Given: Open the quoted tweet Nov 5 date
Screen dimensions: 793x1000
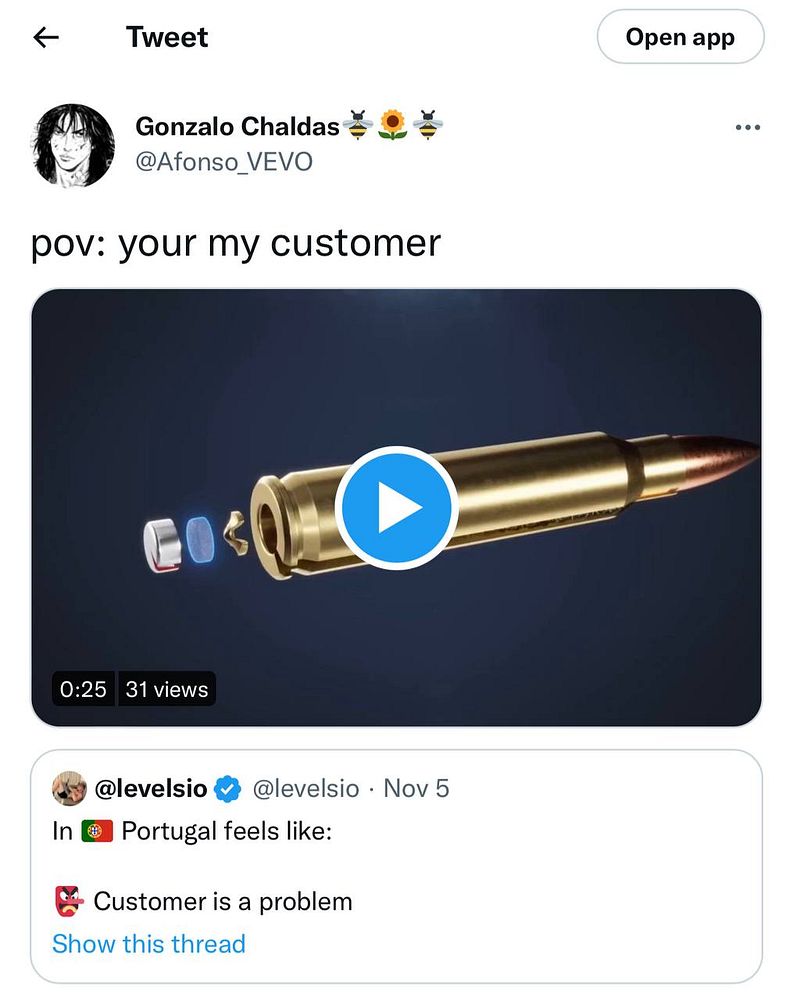Looking at the screenshot, I should (416, 789).
